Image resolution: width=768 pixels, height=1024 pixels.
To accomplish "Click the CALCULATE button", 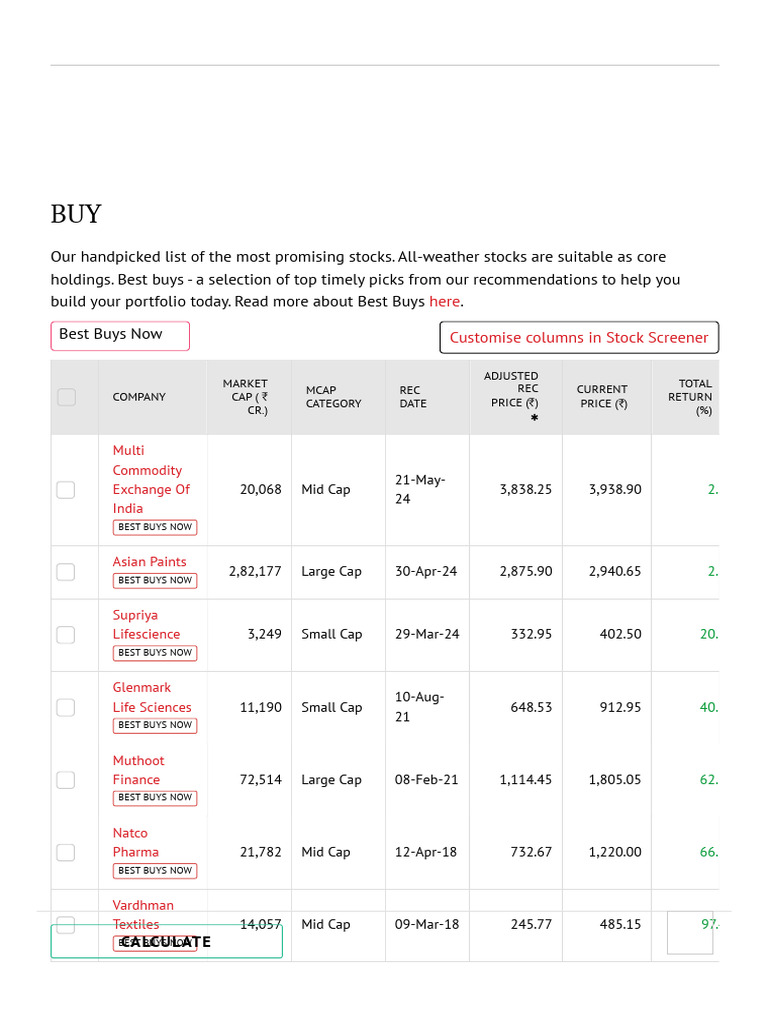I will coord(167,942).
